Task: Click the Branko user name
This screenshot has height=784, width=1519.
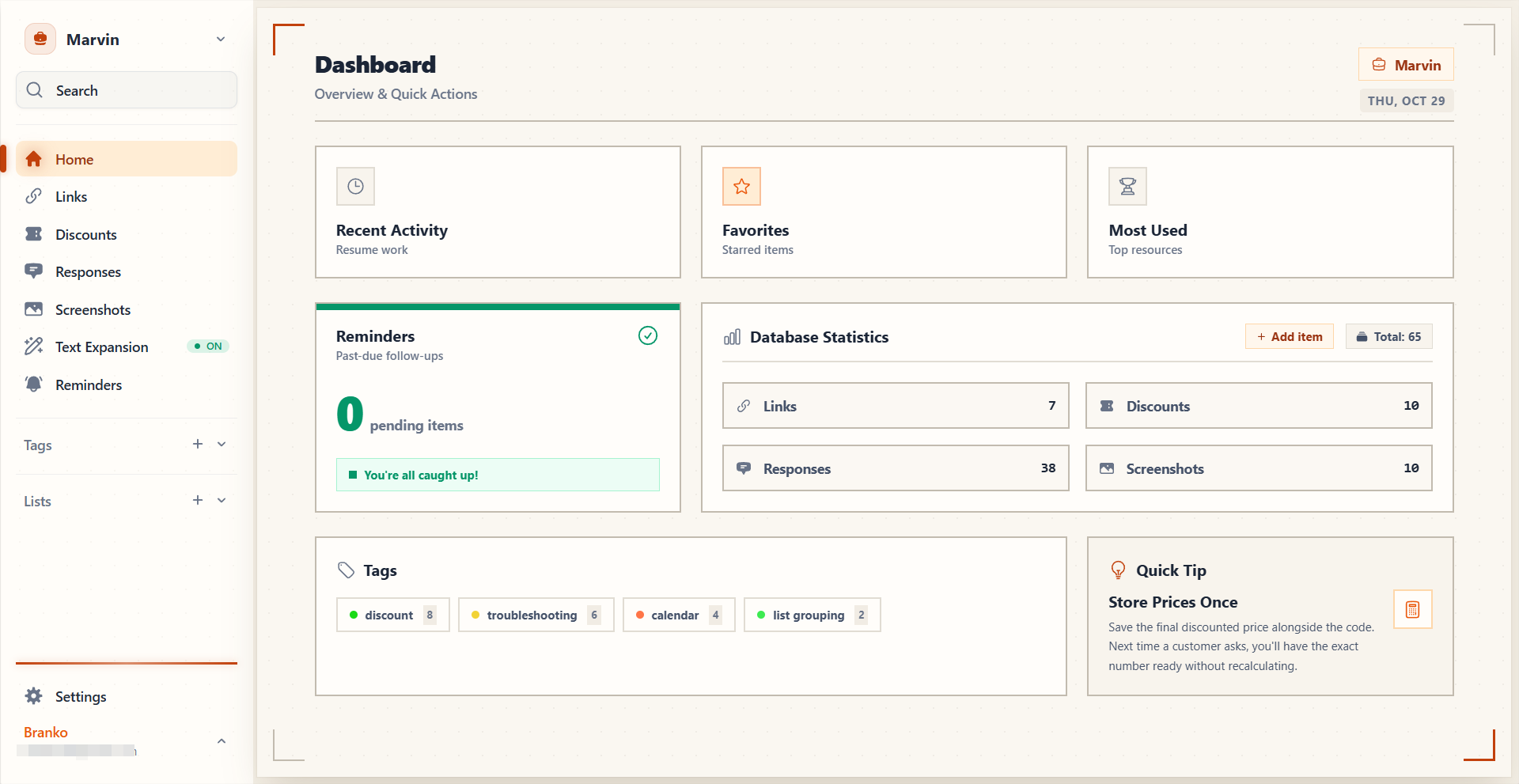Action: pos(46,733)
